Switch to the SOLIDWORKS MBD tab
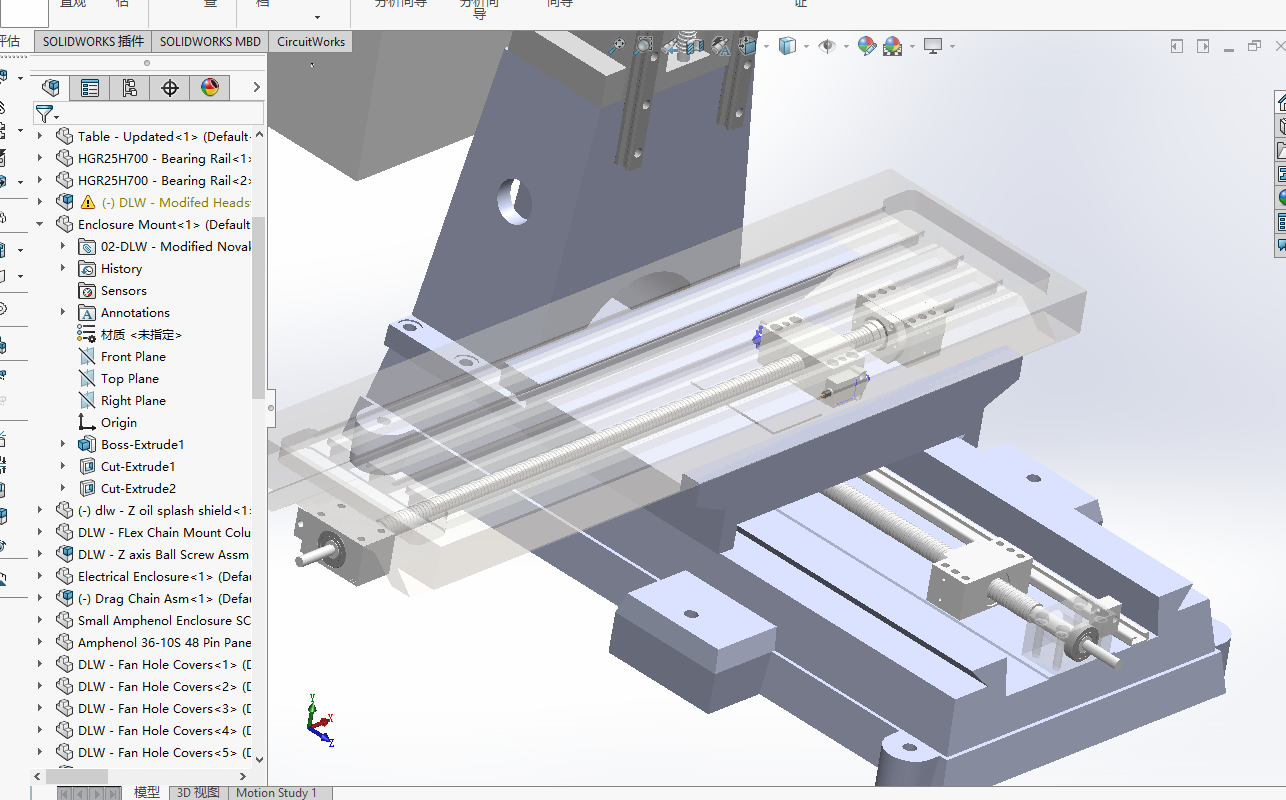Viewport: 1286px width, 800px height. click(210, 41)
